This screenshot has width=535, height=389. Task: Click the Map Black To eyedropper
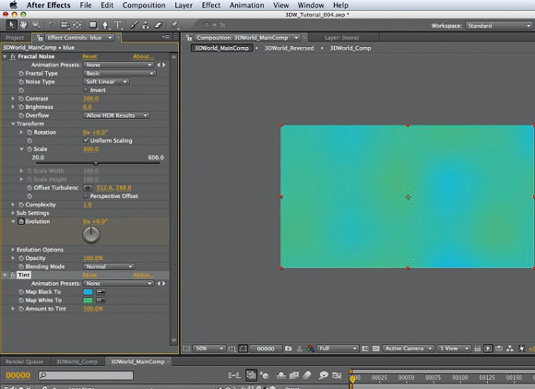point(101,292)
